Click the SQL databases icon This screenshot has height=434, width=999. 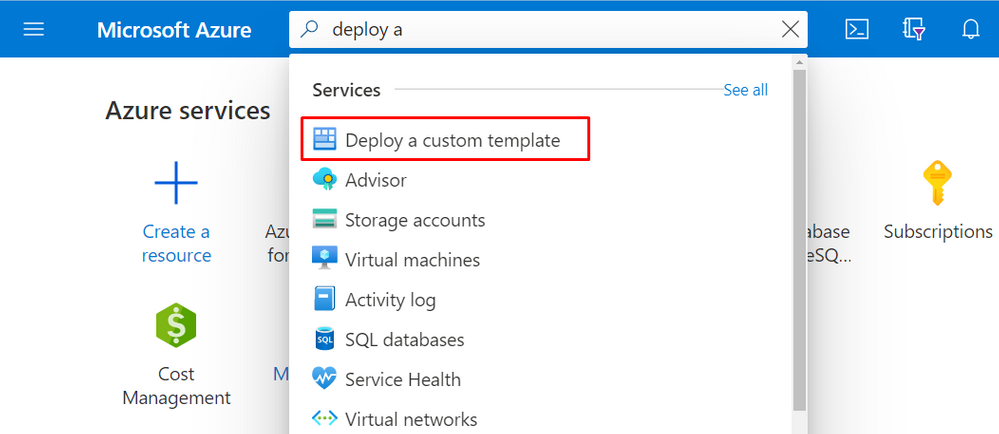(x=326, y=340)
